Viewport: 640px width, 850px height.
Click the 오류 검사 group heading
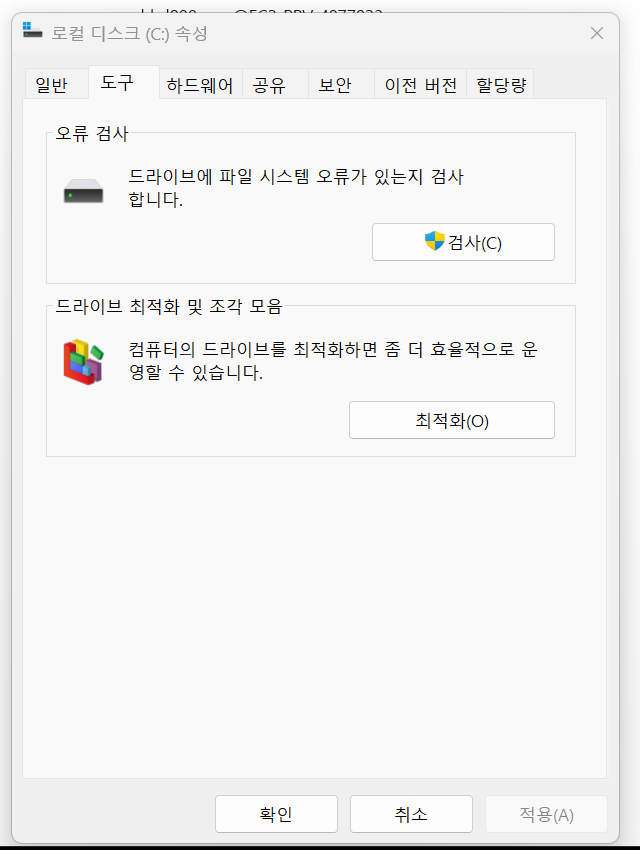[93, 133]
